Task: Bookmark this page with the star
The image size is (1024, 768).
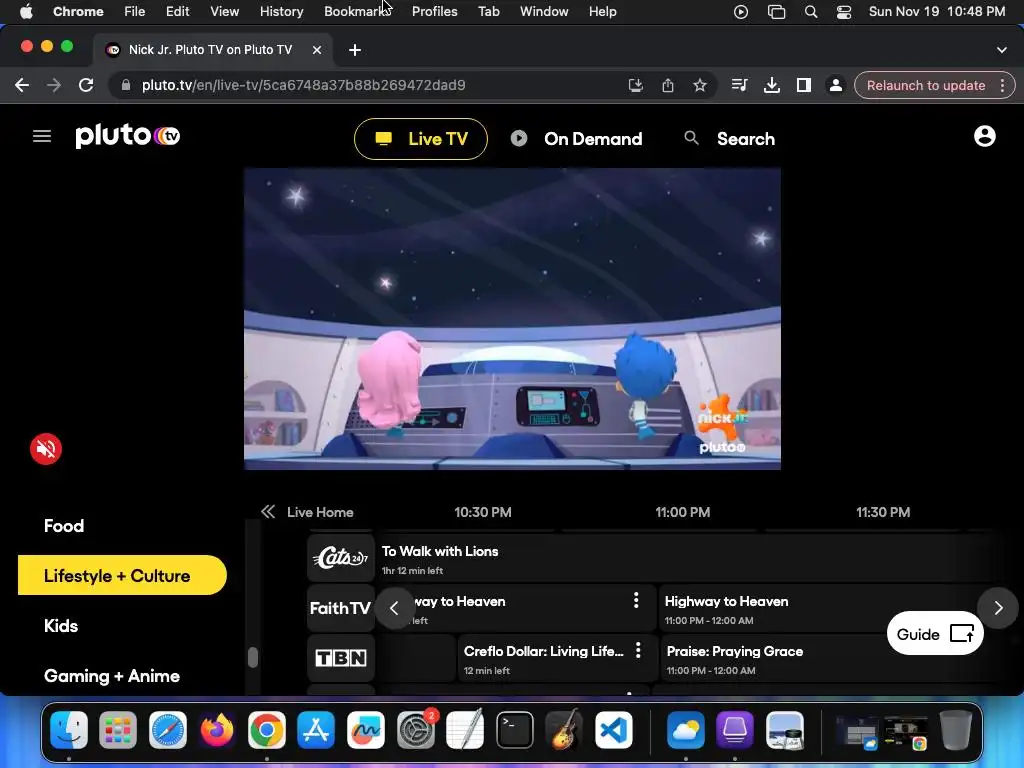Action: coord(699,85)
